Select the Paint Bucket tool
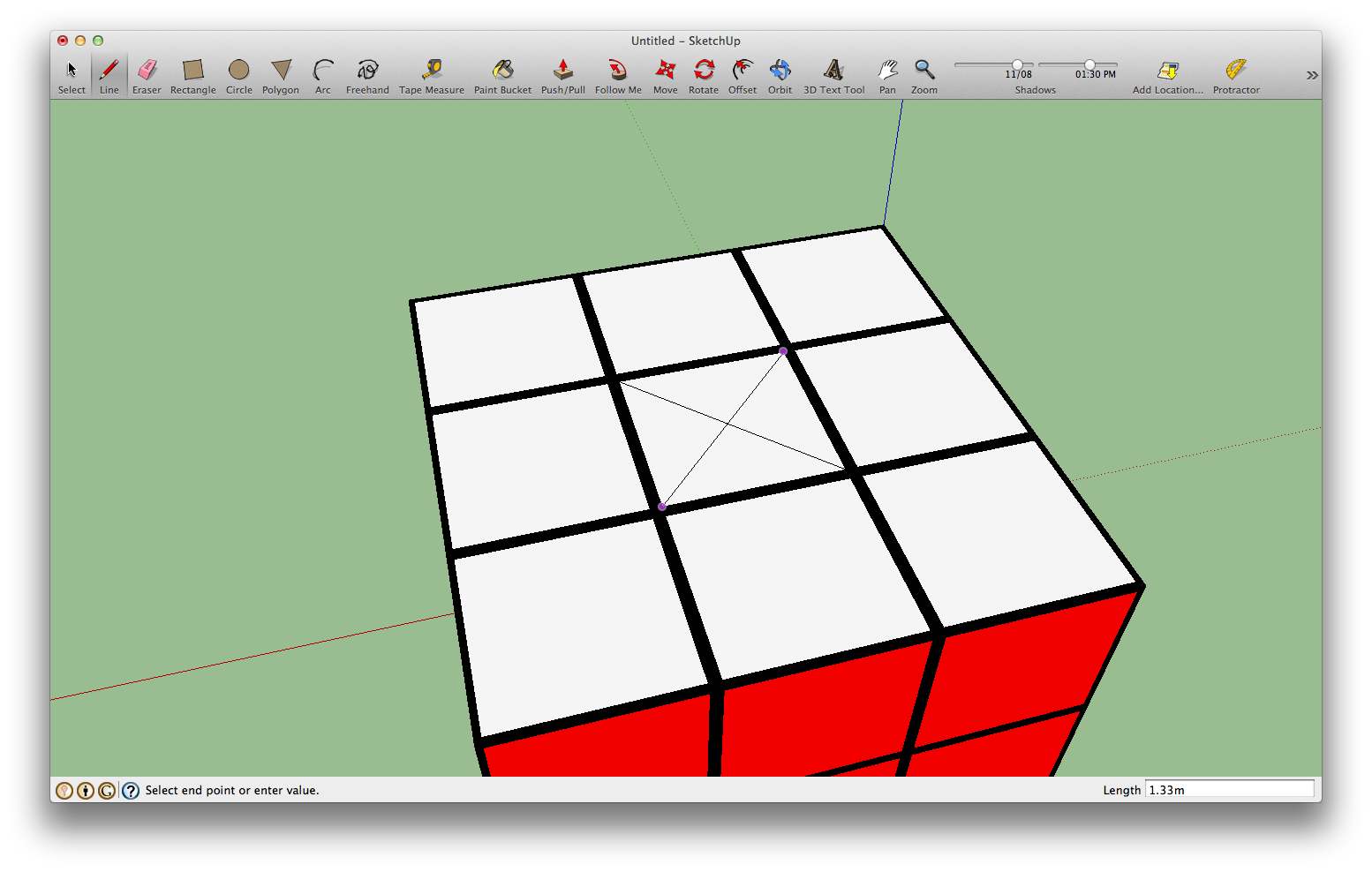This screenshot has width=1372, height=872. coord(503,76)
